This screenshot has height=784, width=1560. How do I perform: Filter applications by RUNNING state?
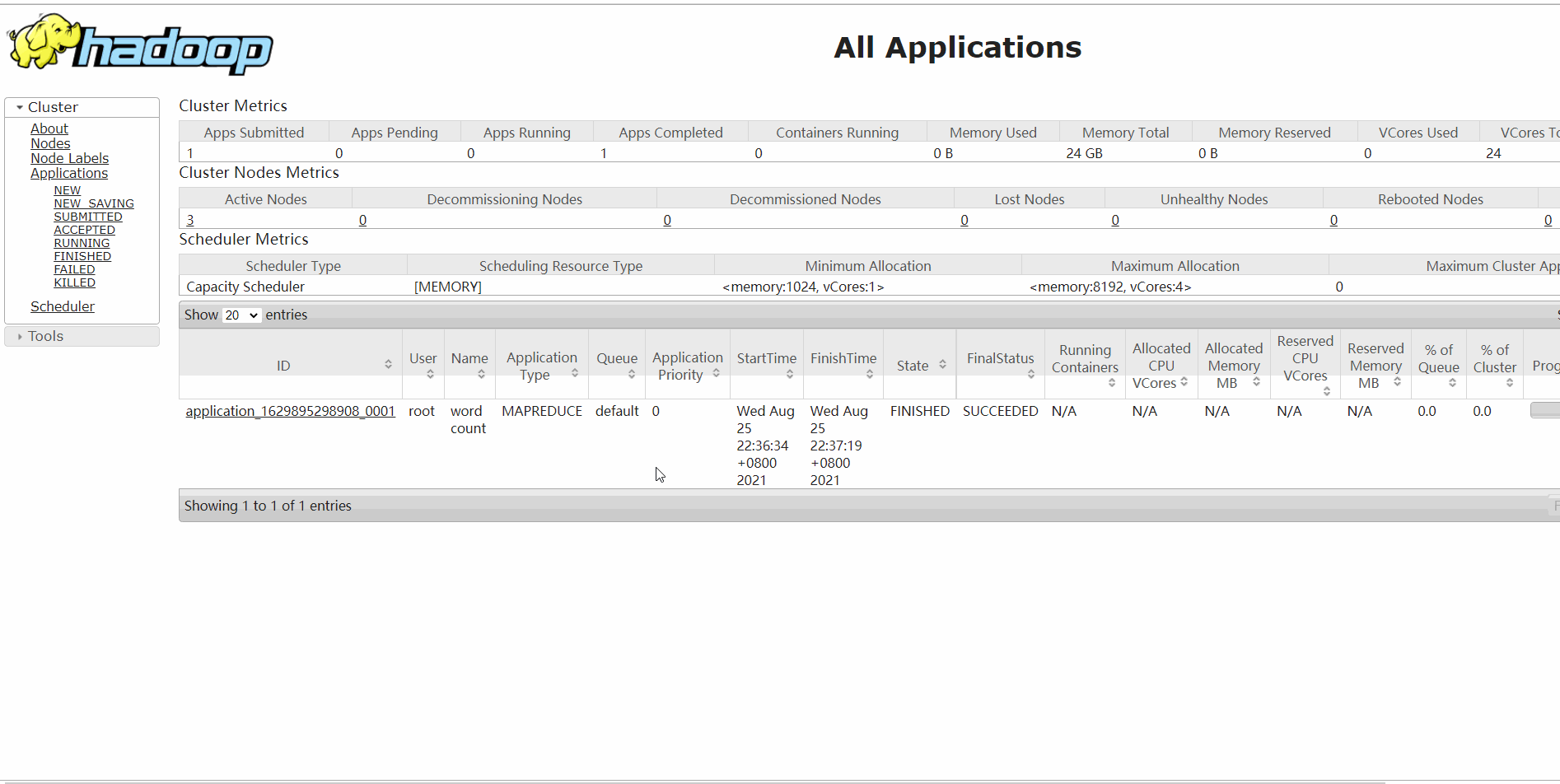(82, 243)
